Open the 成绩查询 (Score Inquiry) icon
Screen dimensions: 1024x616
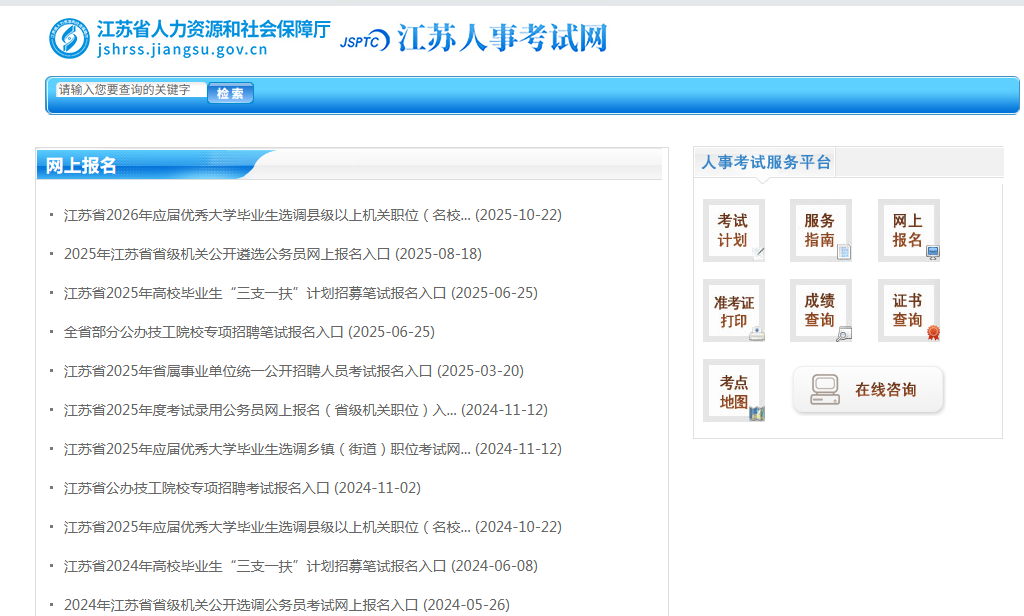pyautogui.click(x=820, y=310)
